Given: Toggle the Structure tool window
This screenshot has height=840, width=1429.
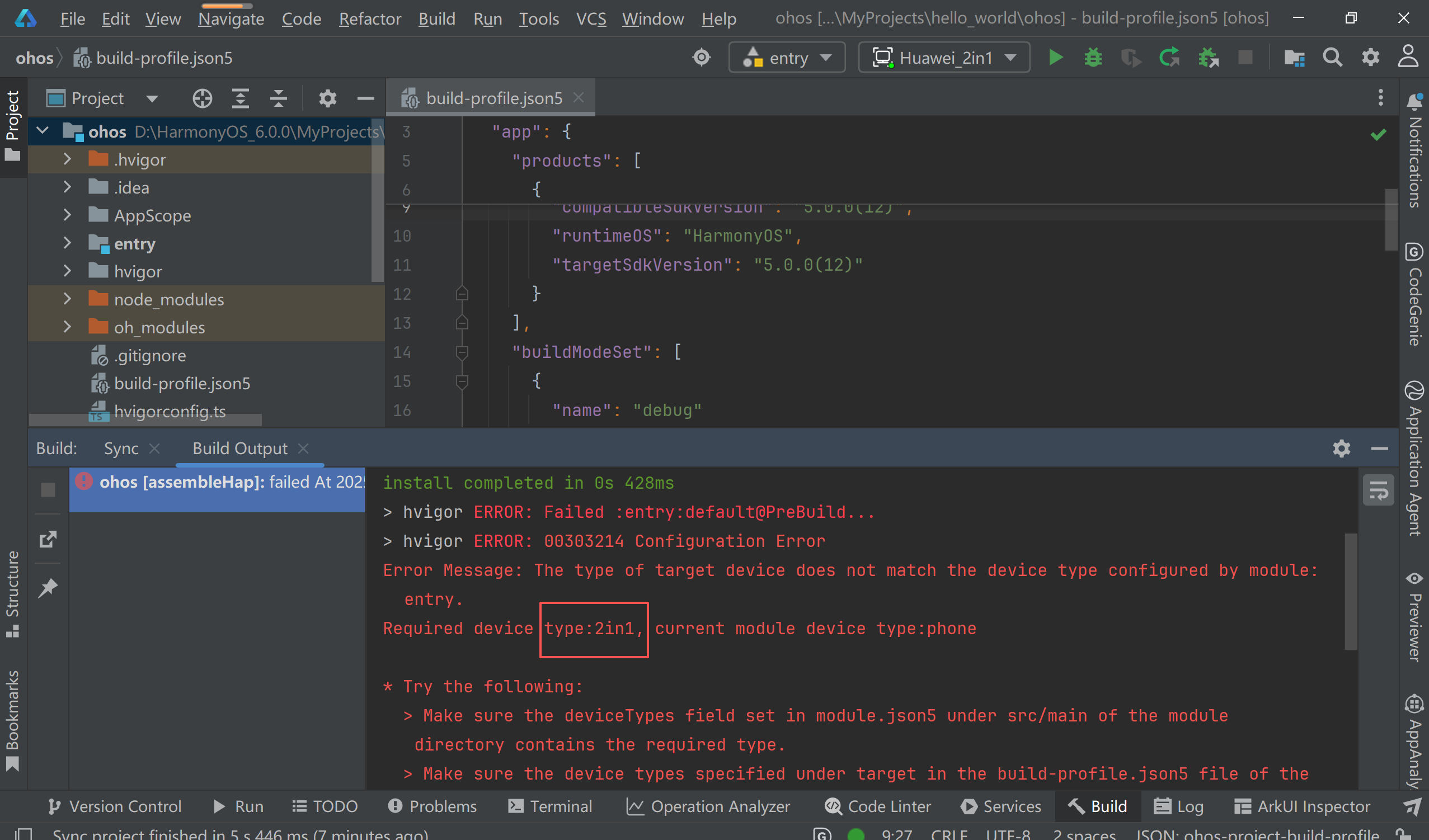Looking at the screenshot, I should pyautogui.click(x=12, y=592).
